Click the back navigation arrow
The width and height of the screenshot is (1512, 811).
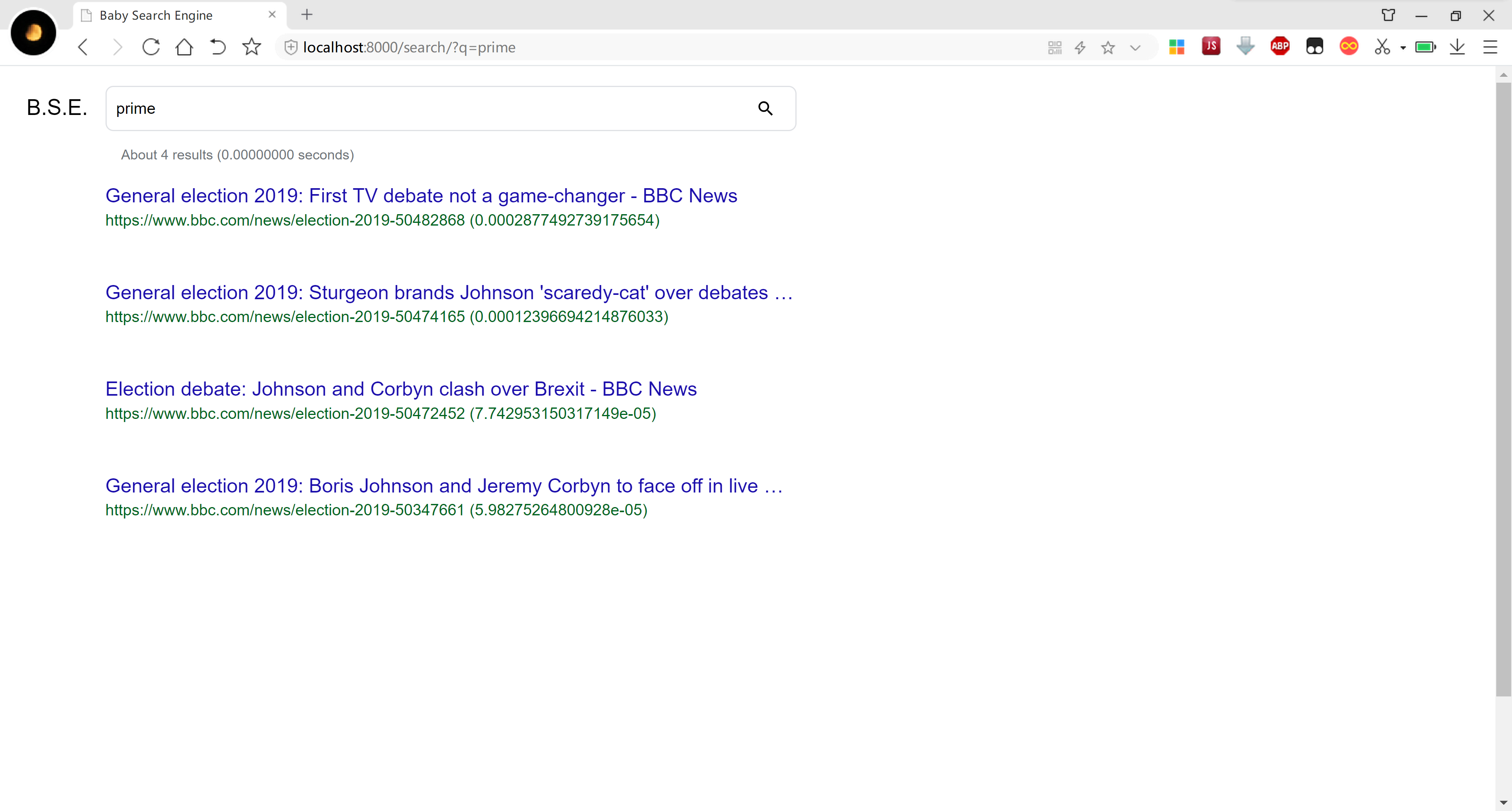pos(83,47)
